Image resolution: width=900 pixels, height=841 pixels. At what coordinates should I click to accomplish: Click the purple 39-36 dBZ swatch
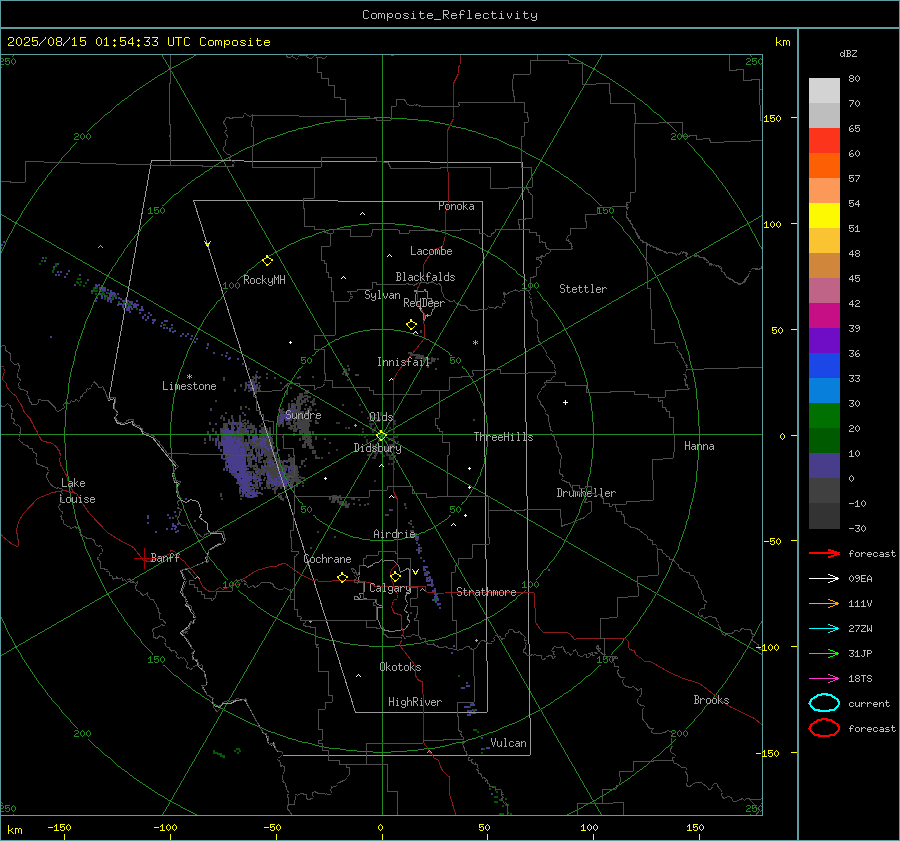click(824, 341)
